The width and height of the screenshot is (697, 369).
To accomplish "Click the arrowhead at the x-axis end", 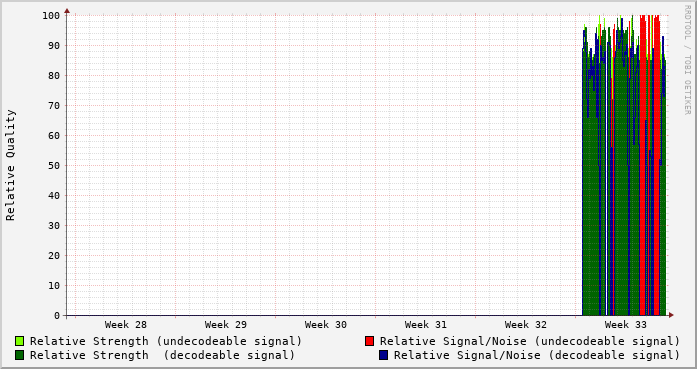I will (x=671, y=315).
